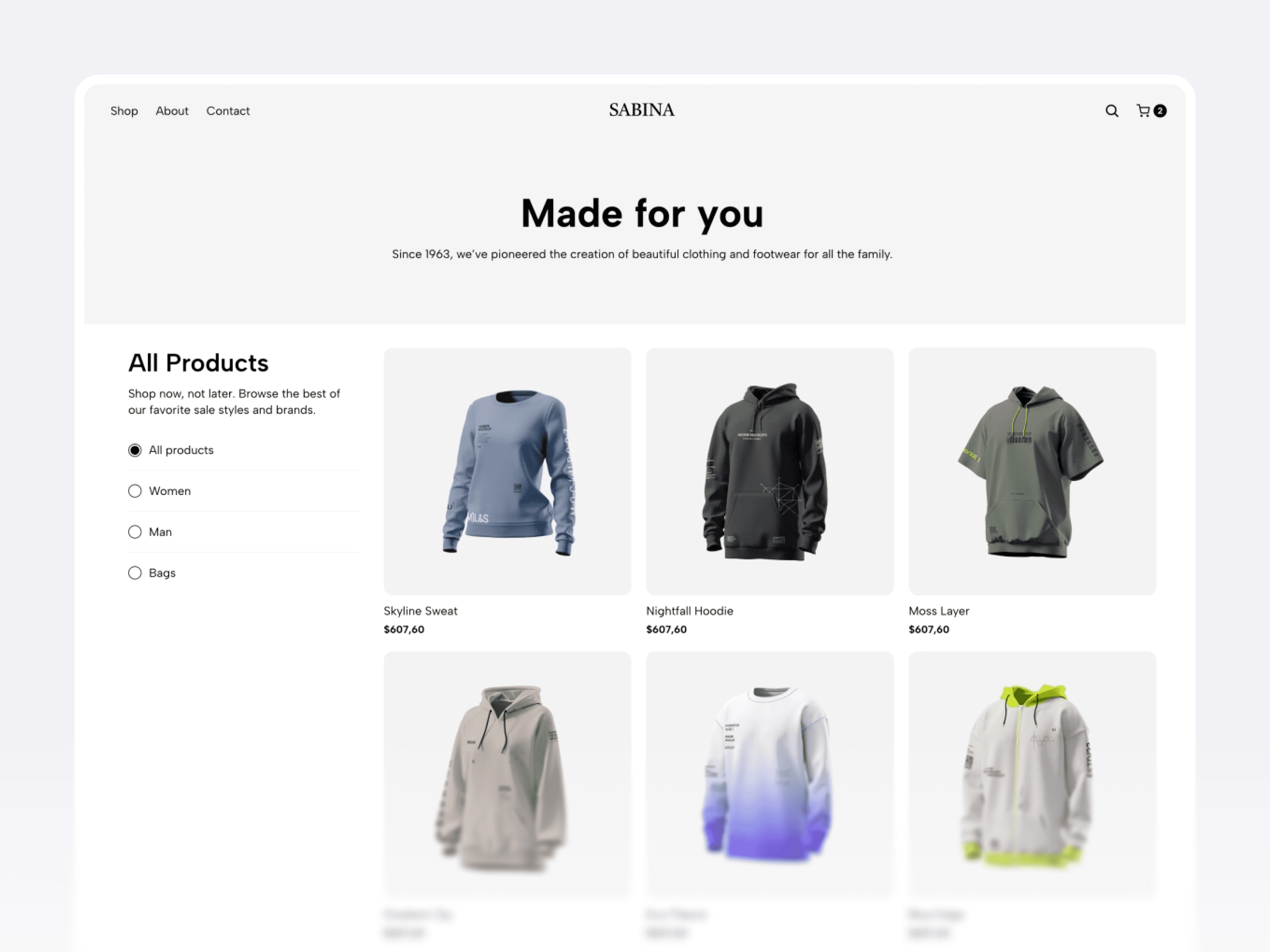Click the SABINA logo
The width and height of the screenshot is (1270, 952).
[x=641, y=110]
